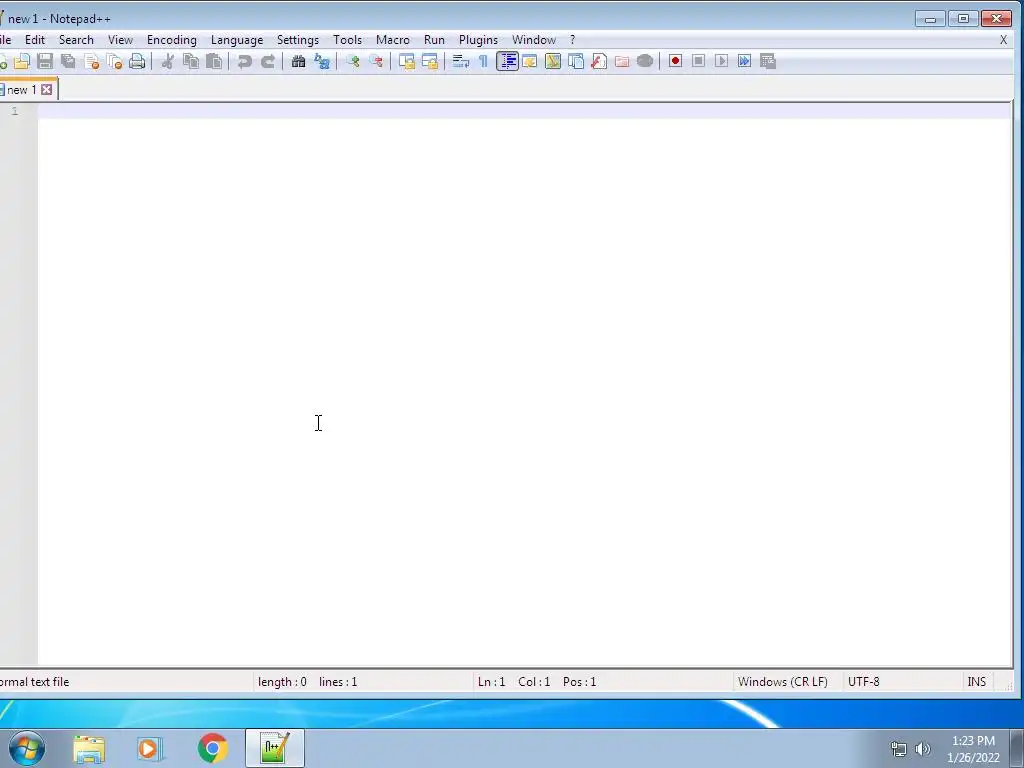Toggle show all characters pilcrow icon
Image resolution: width=1024 pixels, height=768 pixels.
tap(484, 61)
